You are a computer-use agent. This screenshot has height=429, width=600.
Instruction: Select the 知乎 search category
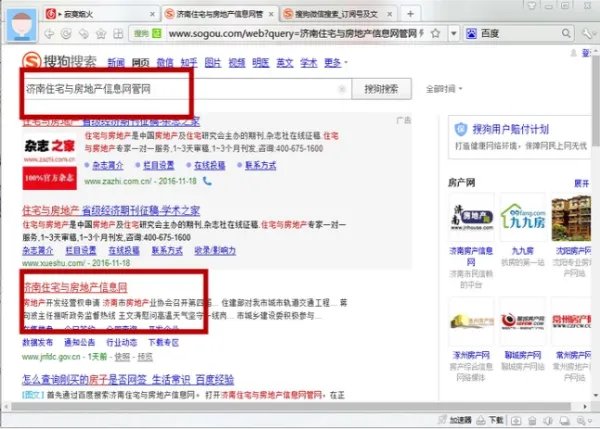click(189, 63)
